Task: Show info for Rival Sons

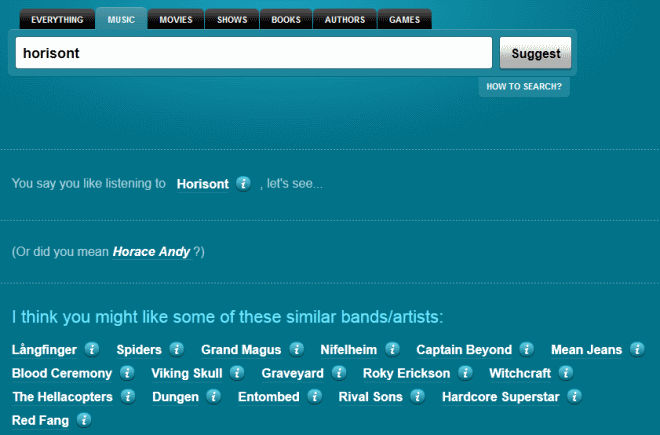Action: point(418,396)
